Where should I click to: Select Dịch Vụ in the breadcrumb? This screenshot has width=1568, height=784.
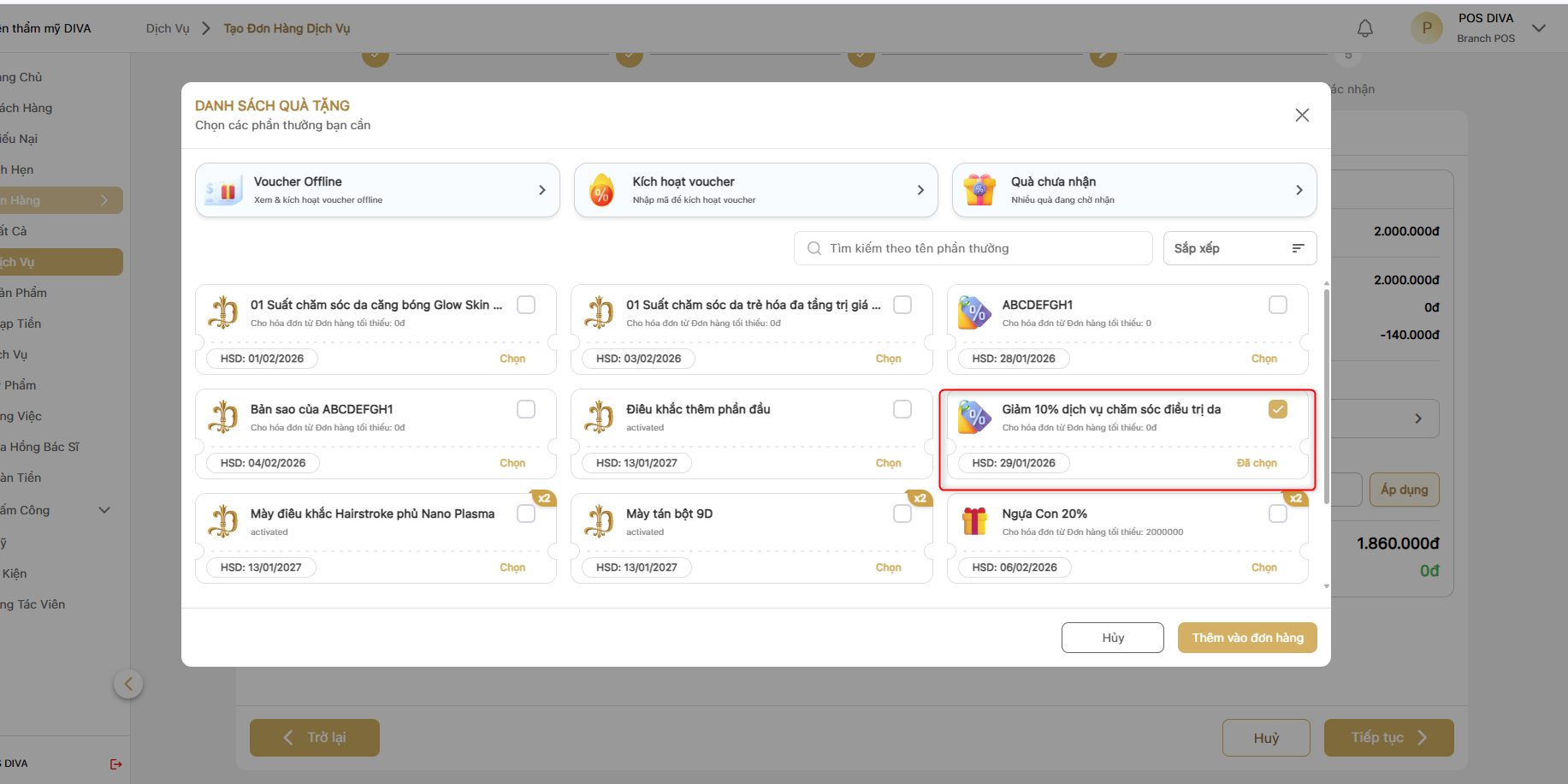point(168,28)
